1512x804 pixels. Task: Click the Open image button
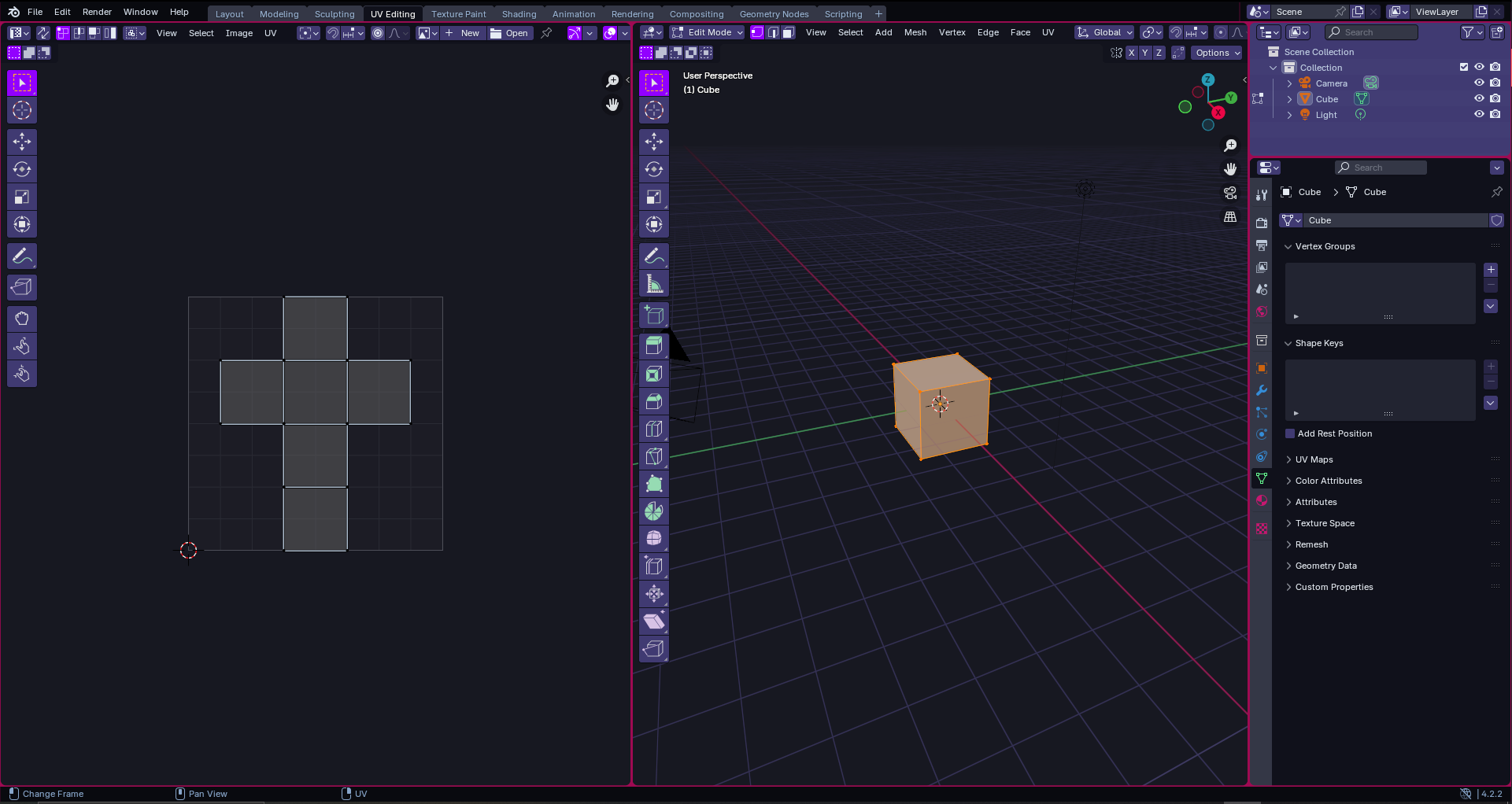[x=509, y=33]
